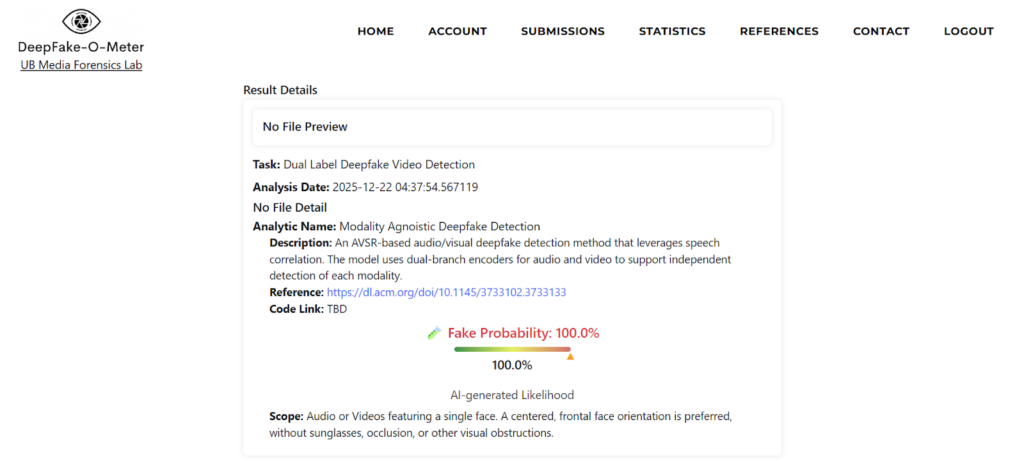Viewport: 1024px width, 461px height.
Task: Go to the HOME page
Action: 376,31
